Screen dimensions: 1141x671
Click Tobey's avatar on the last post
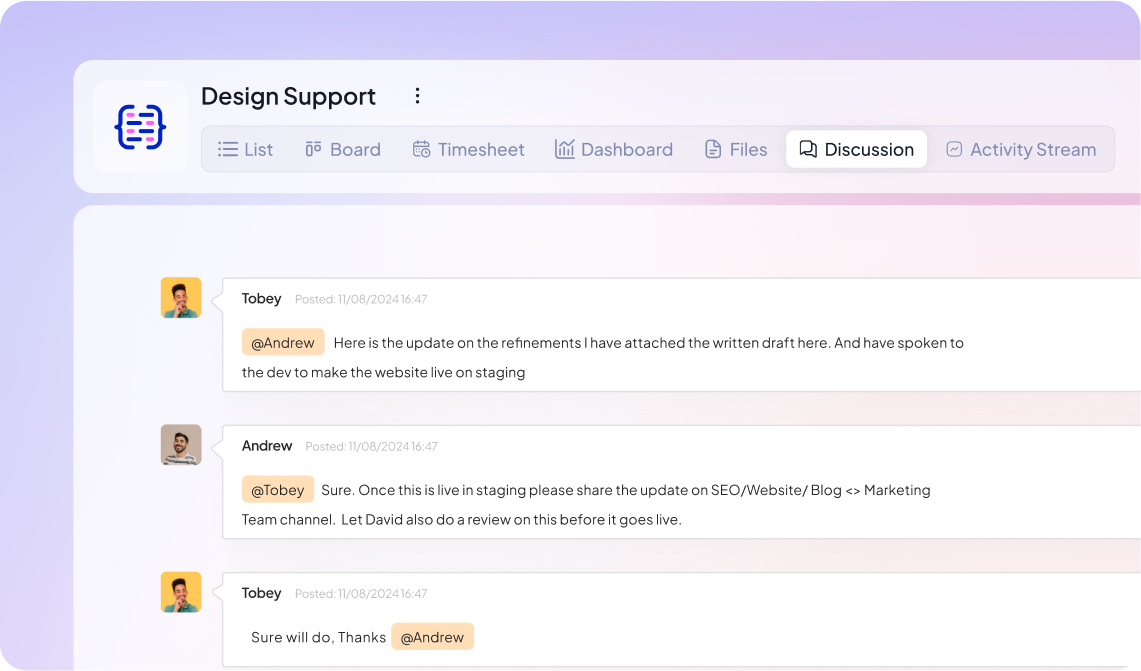coord(181,592)
